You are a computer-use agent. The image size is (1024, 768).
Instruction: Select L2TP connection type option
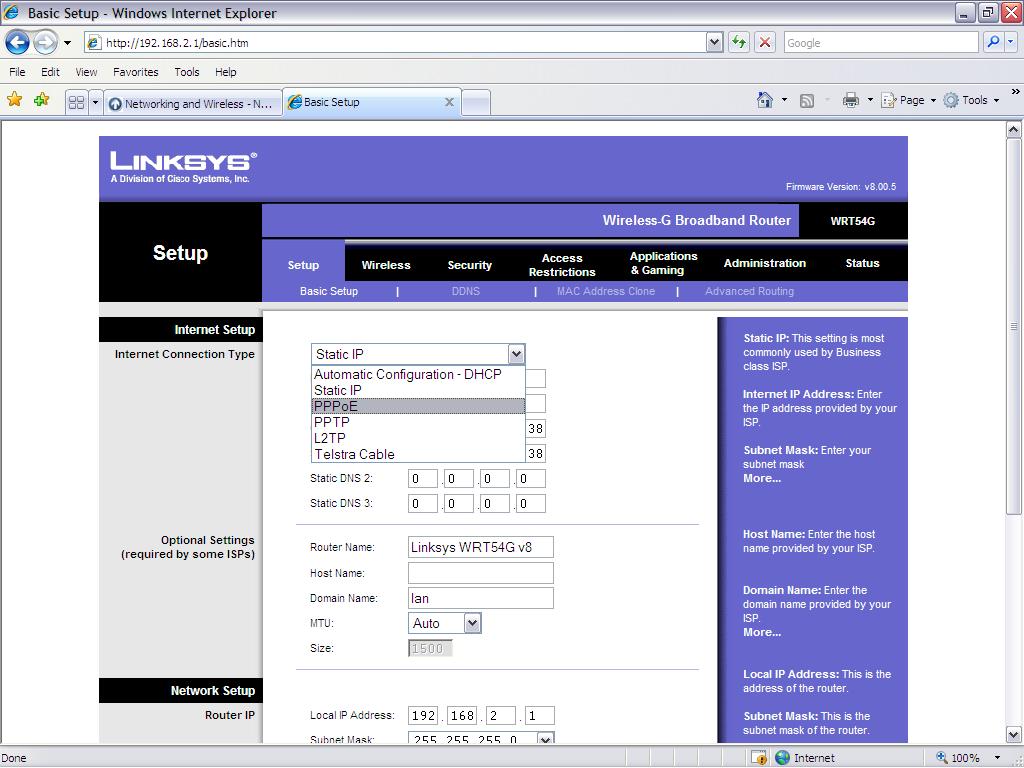pos(418,438)
